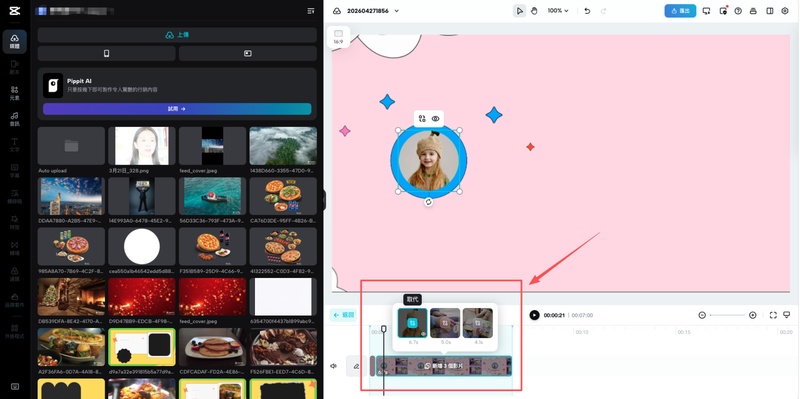Open the 文字 text tab in sidebar

pos(15,145)
